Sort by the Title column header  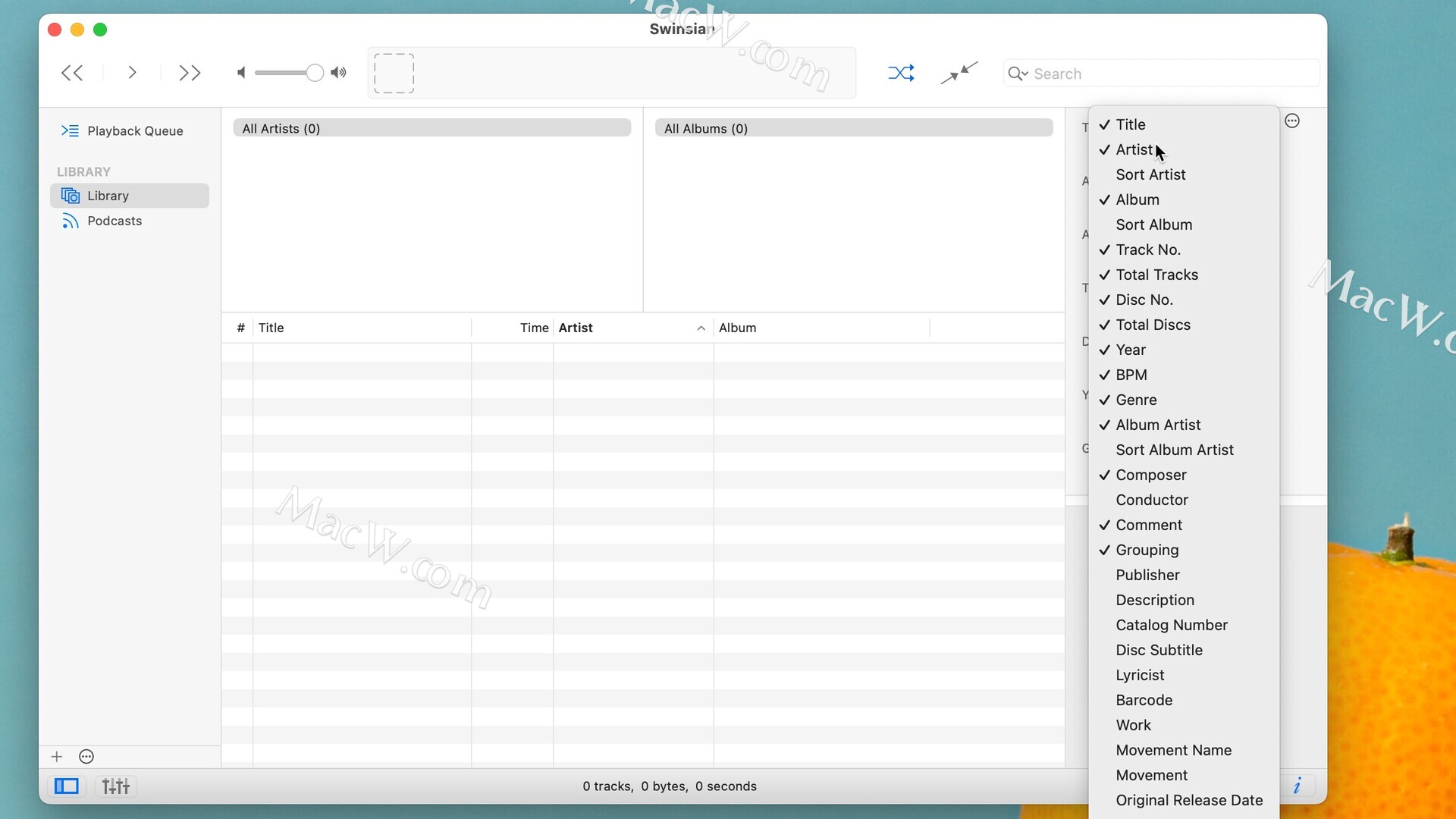[x=362, y=328]
